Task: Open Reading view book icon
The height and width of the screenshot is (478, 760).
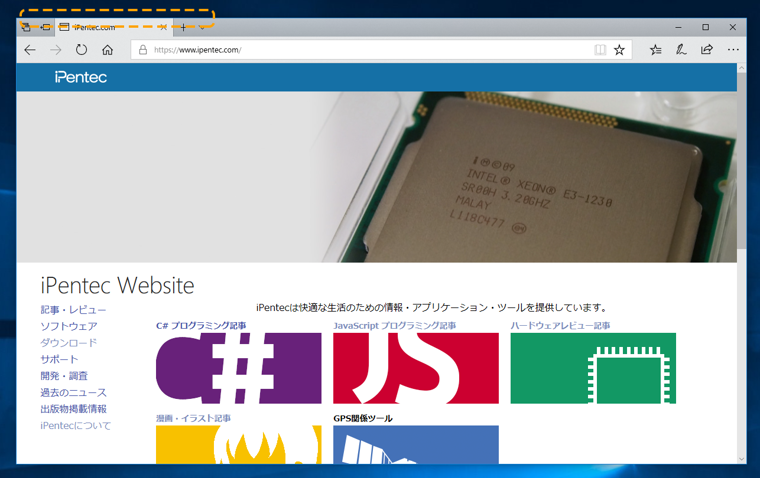Action: pyautogui.click(x=600, y=50)
